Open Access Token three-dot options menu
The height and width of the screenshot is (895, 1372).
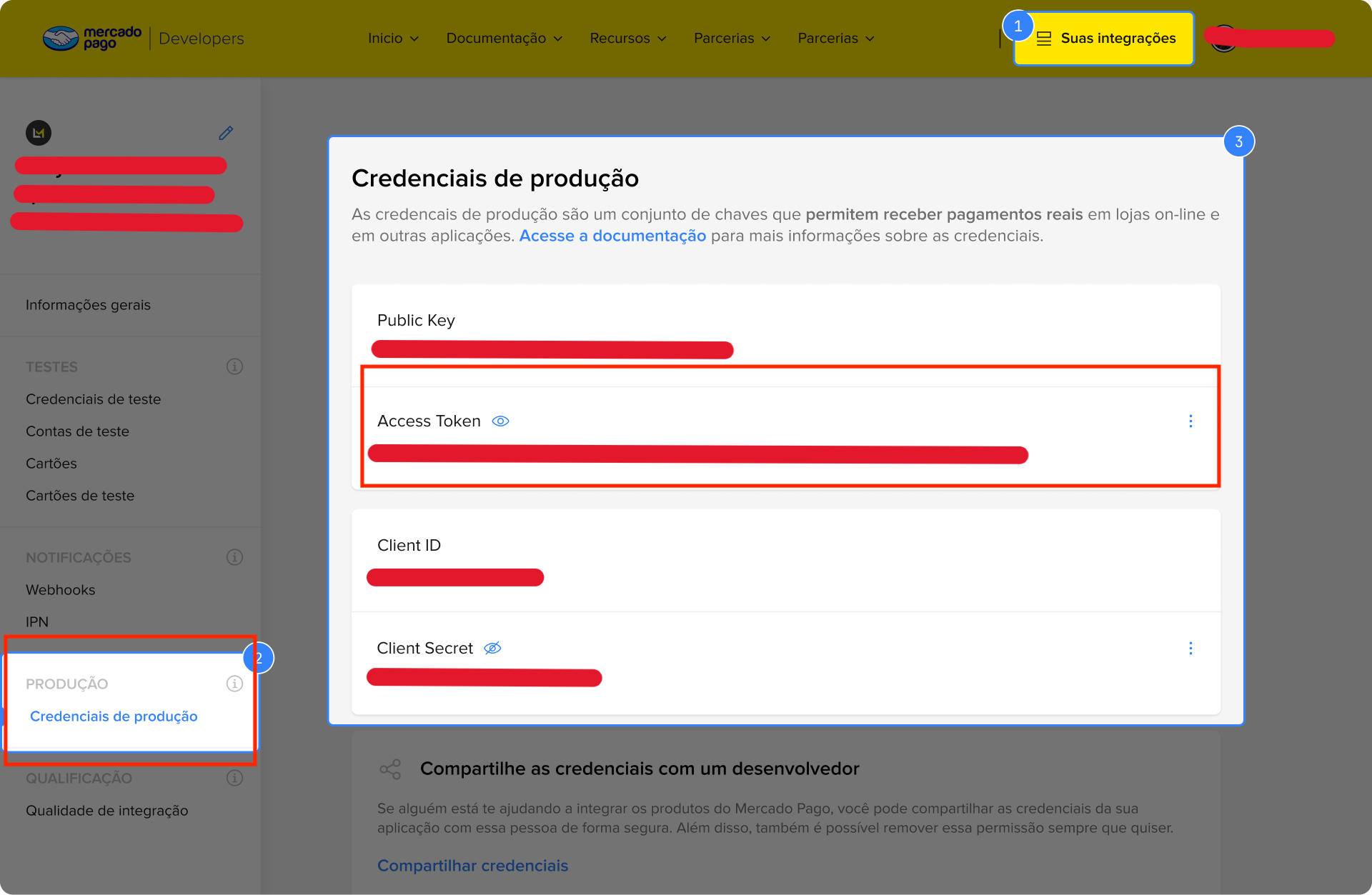[x=1190, y=421]
